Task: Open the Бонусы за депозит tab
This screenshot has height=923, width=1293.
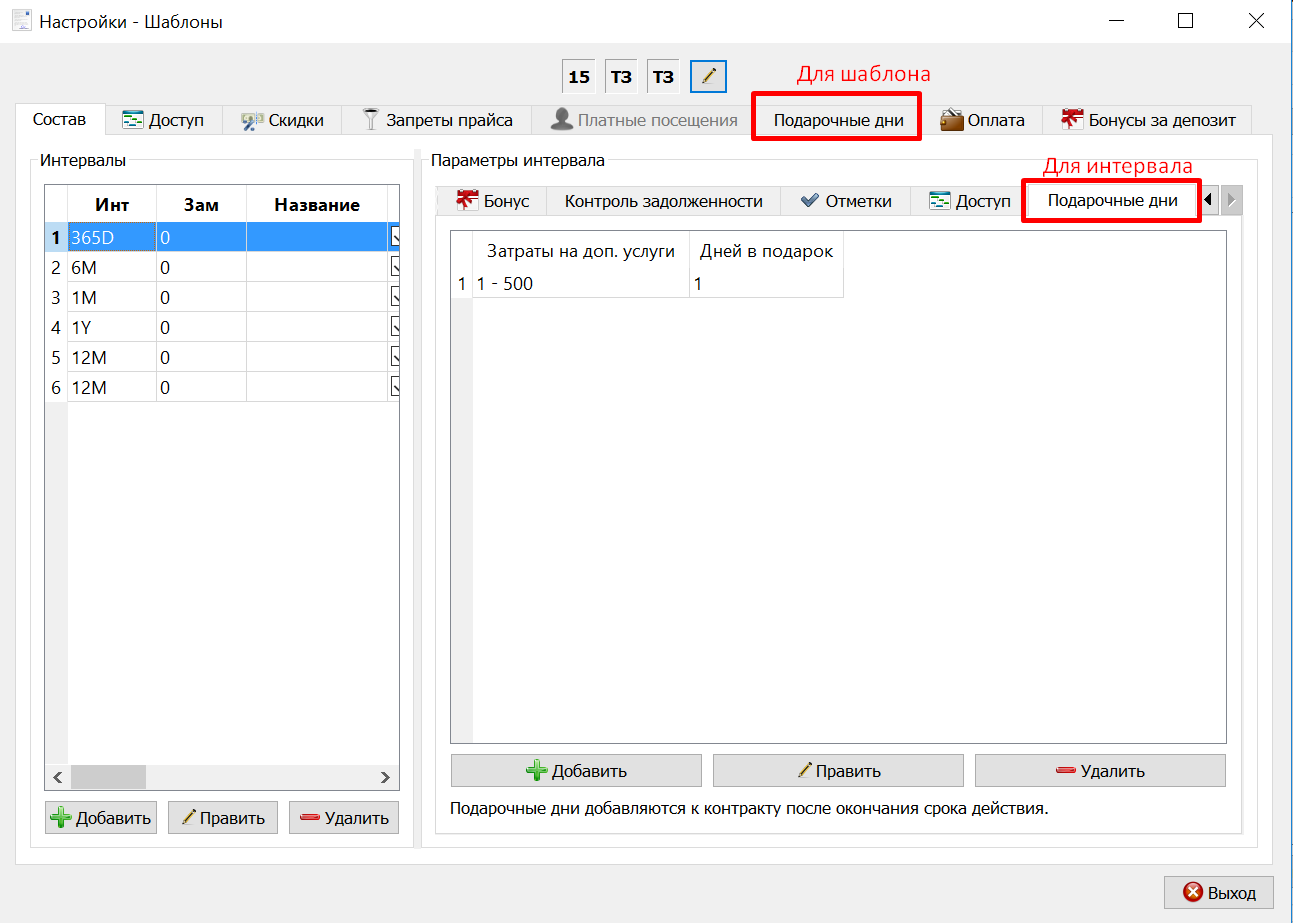Action: point(1148,120)
